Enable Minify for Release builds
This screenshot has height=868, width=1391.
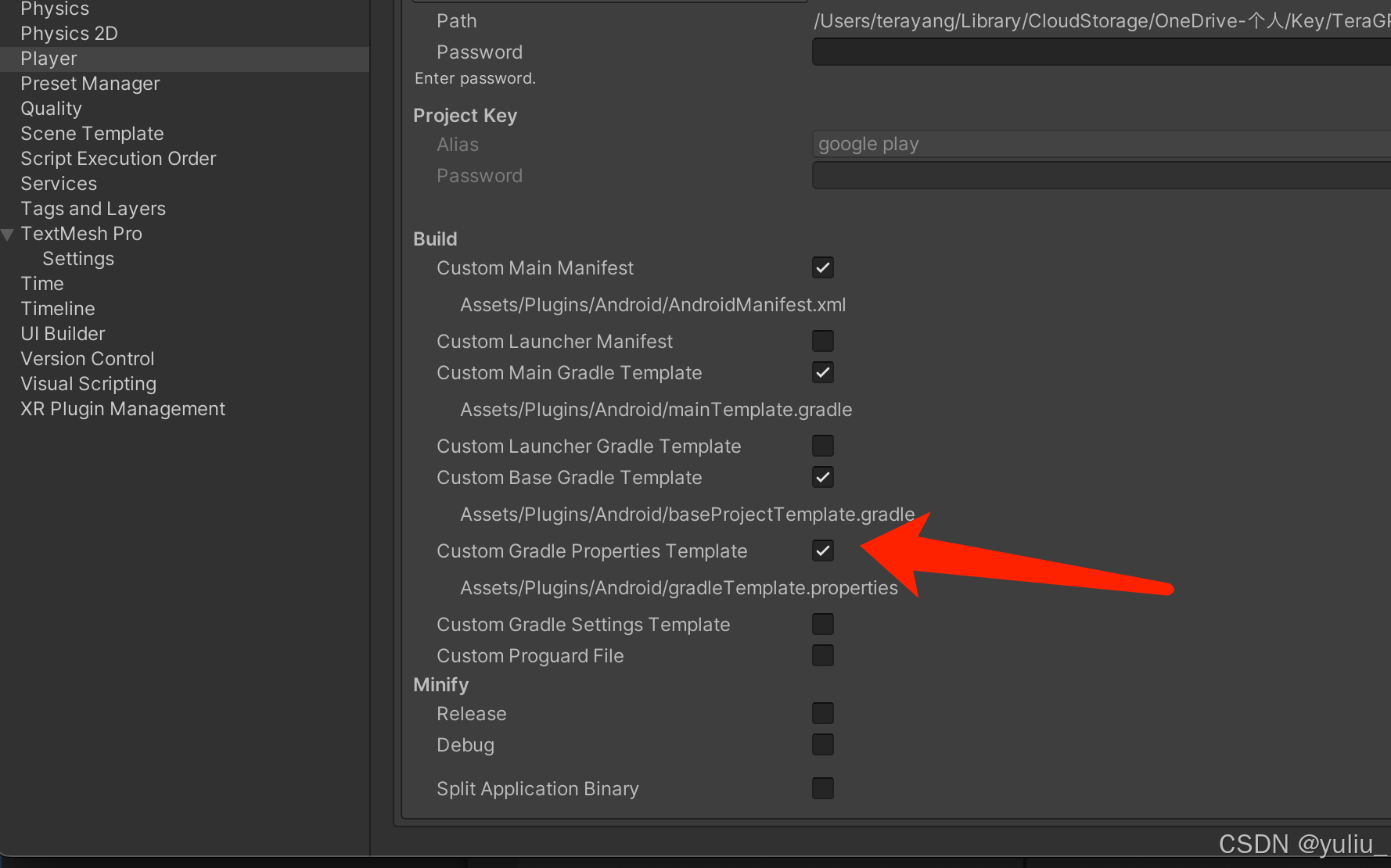pyautogui.click(x=822, y=712)
